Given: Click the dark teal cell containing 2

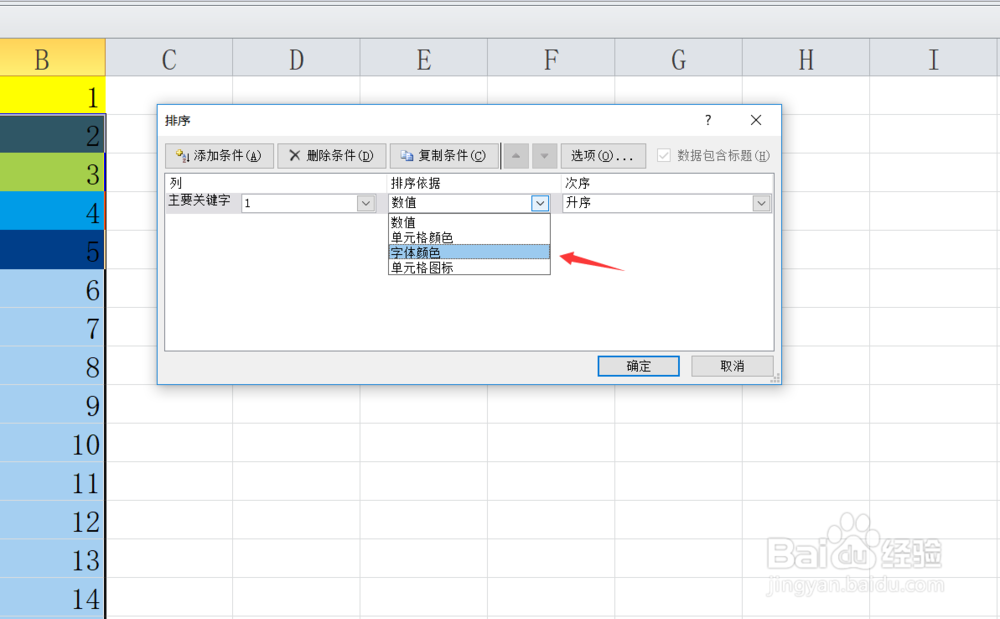Looking at the screenshot, I should (x=52, y=135).
